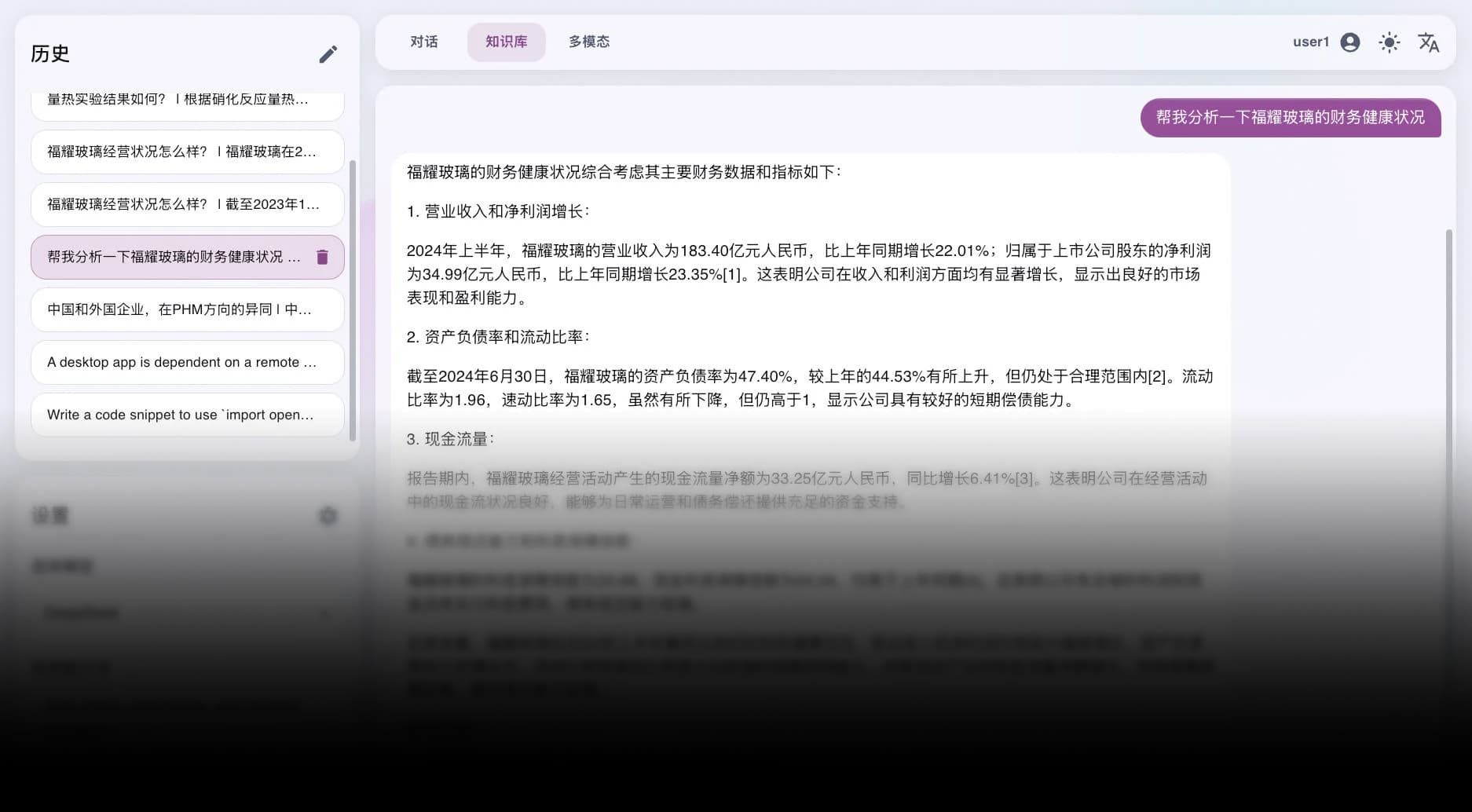Open the language translation icon
This screenshot has width=1472, height=812.
[x=1429, y=42]
